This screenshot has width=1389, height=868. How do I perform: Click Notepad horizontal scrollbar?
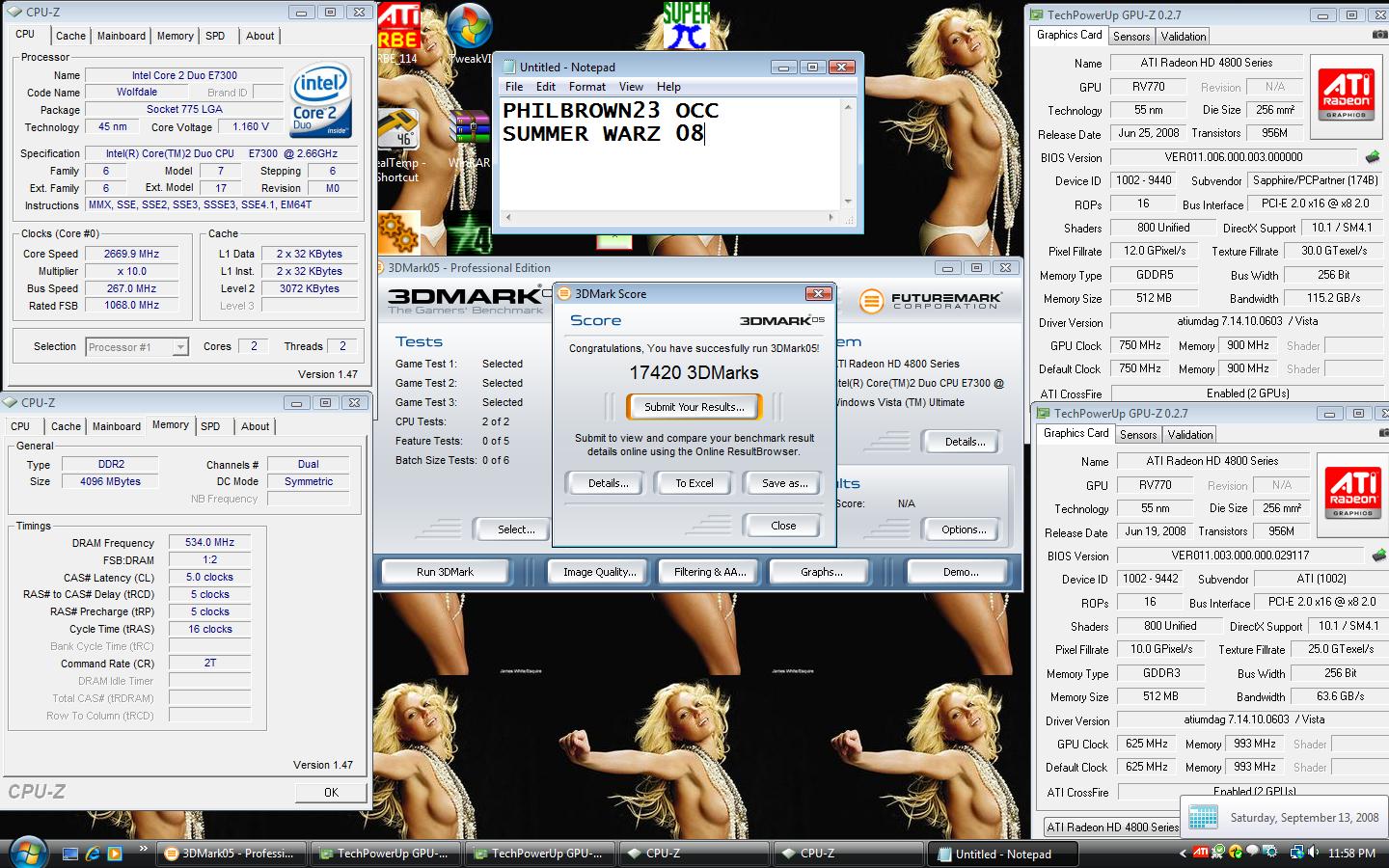(x=670, y=218)
